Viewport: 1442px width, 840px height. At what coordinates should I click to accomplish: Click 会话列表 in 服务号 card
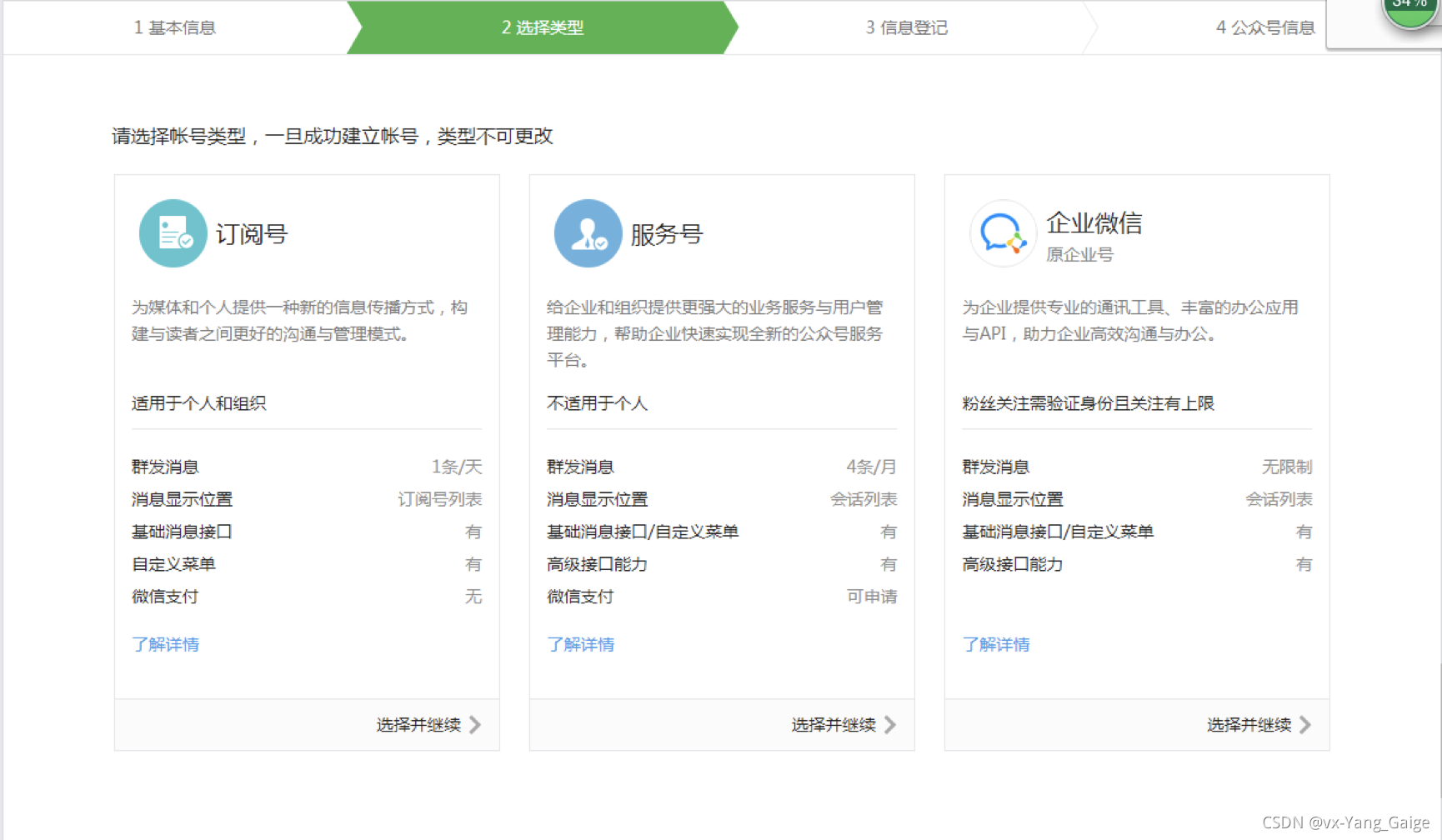[x=864, y=499]
